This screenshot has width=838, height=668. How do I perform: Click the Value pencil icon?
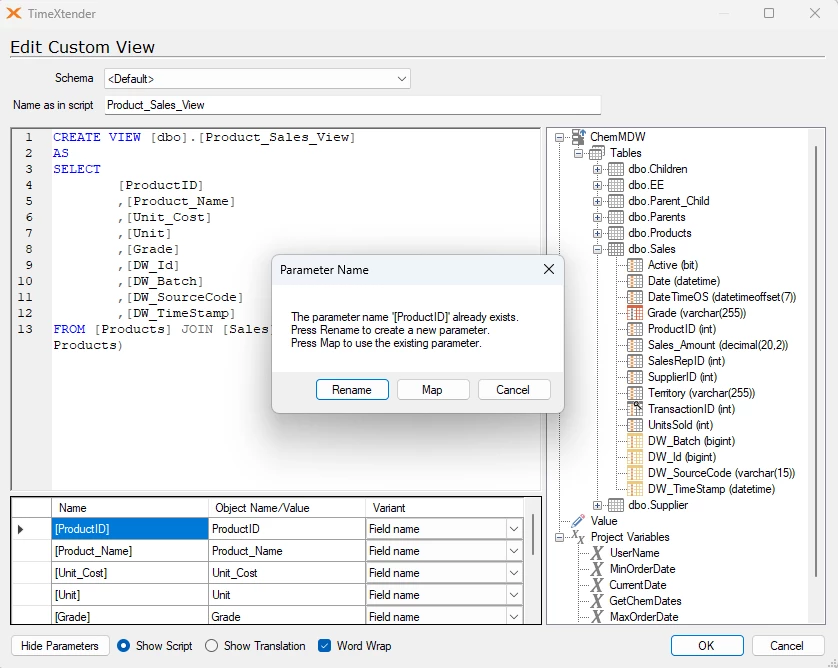pos(578,521)
